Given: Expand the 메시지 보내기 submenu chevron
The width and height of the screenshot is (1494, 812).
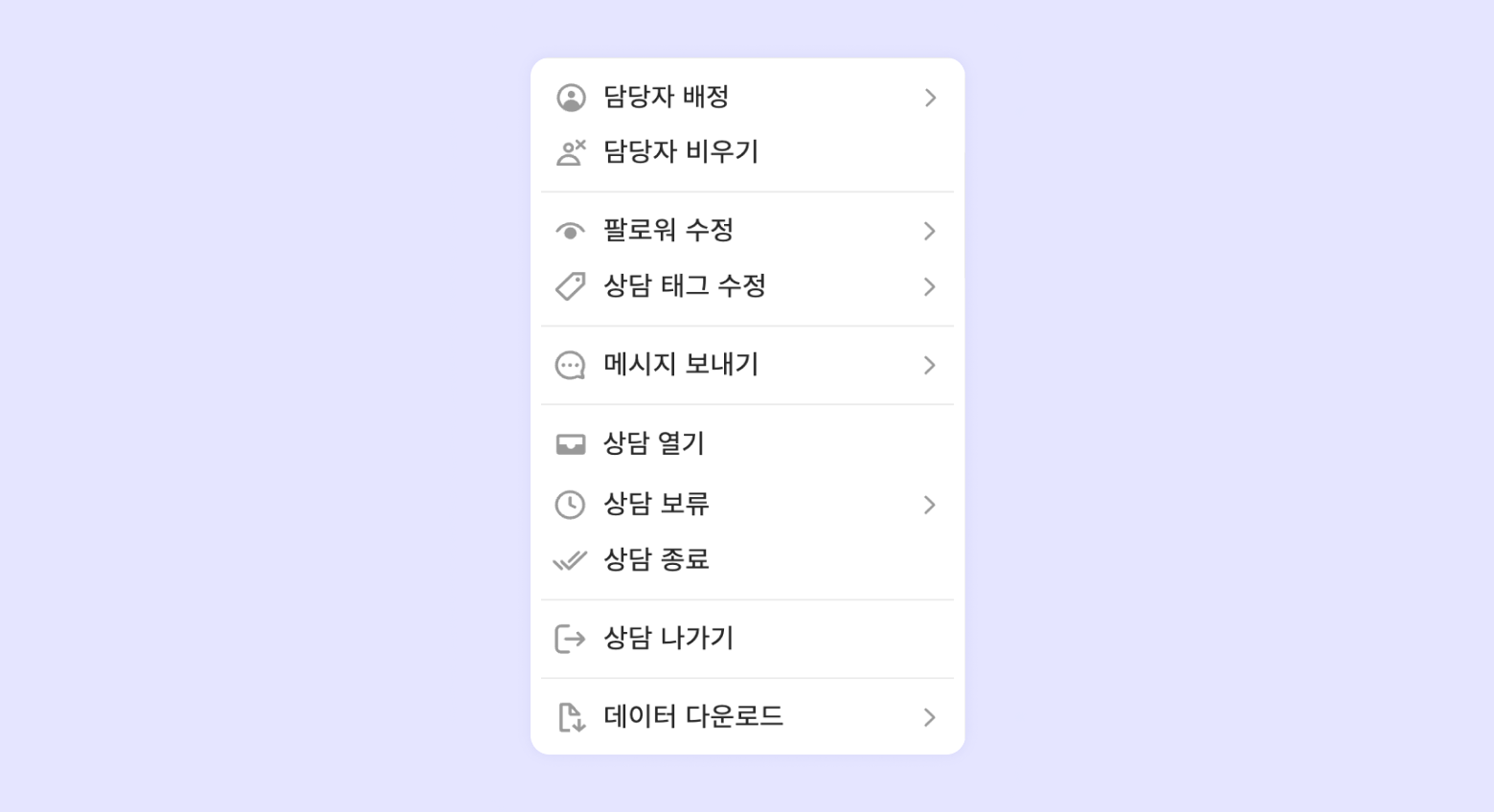Looking at the screenshot, I should (x=929, y=365).
